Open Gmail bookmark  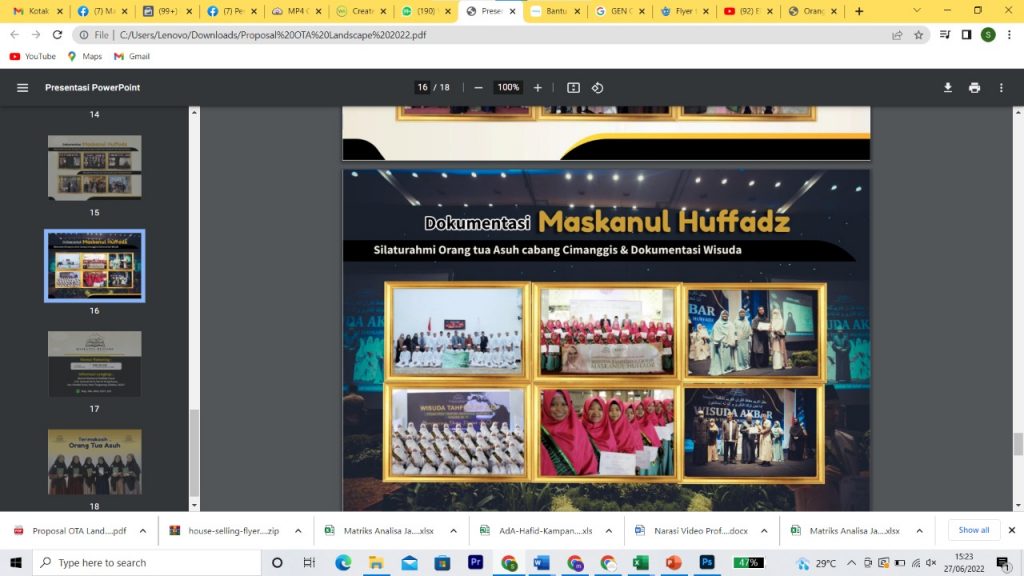click(132, 56)
